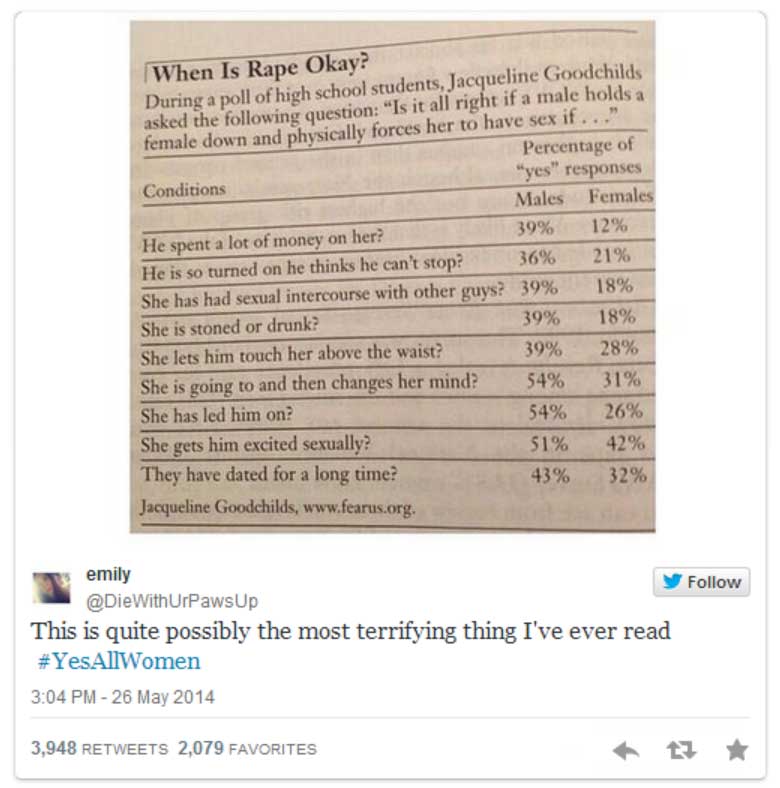Click the "Males" column heading in photo
The height and width of the screenshot is (788, 780).
pos(539,199)
